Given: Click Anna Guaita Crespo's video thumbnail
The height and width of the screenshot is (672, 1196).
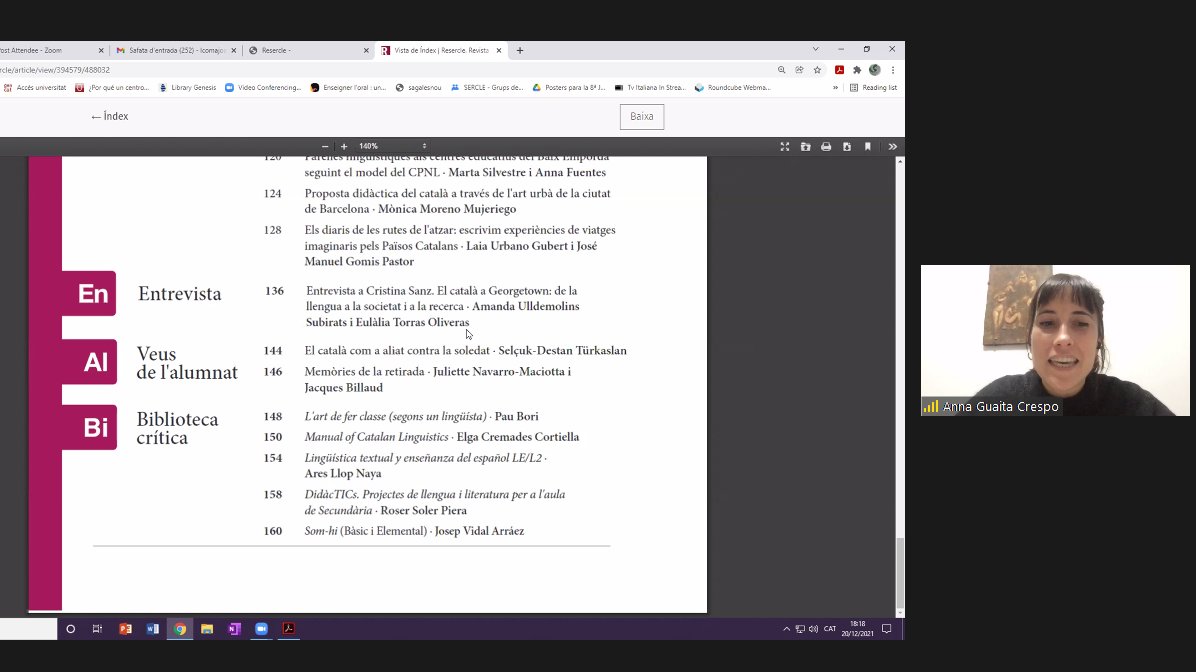Looking at the screenshot, I should pos(1055,340).
